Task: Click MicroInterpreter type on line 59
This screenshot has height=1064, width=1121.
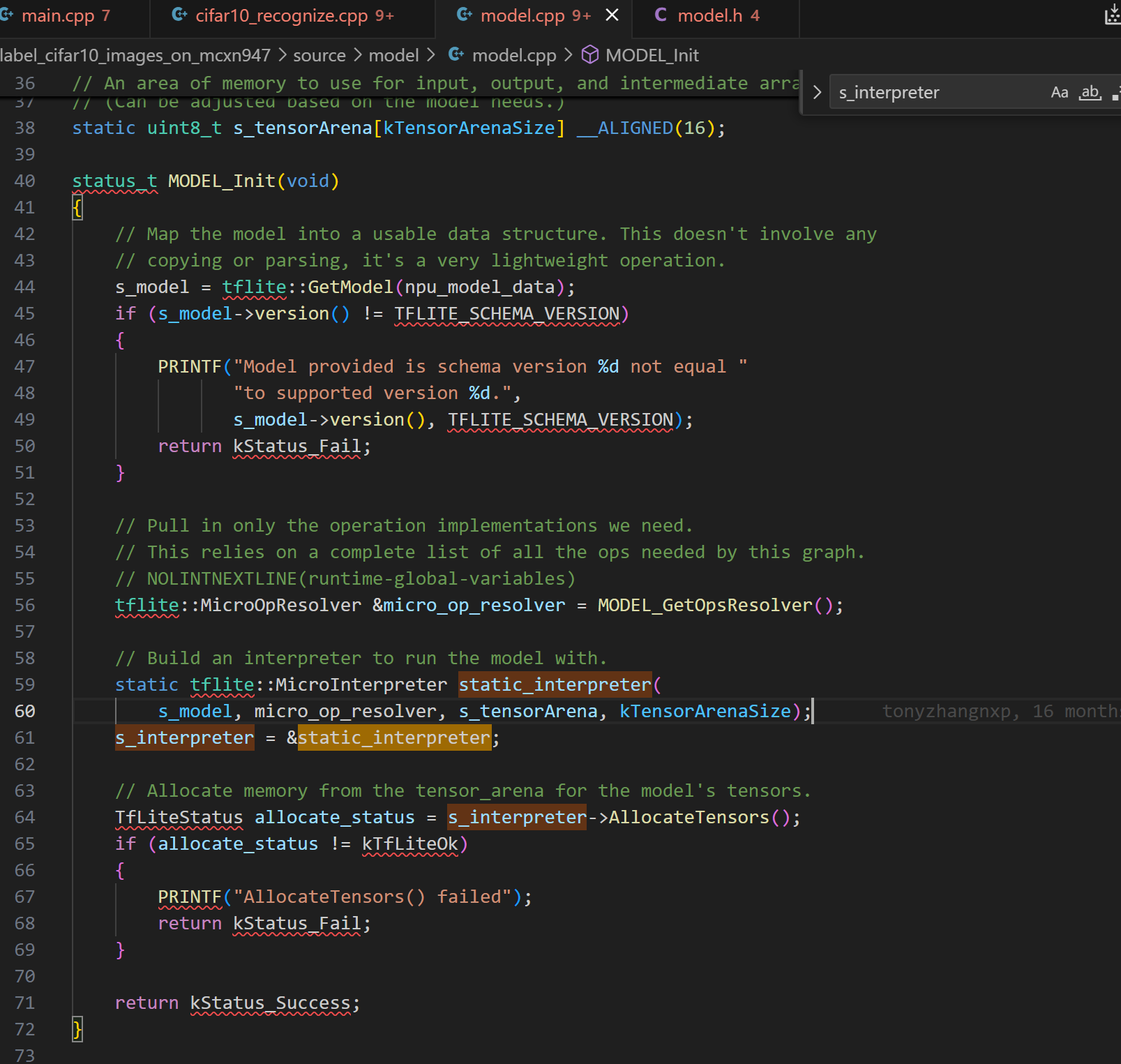Action: click(x=361, y=684)
